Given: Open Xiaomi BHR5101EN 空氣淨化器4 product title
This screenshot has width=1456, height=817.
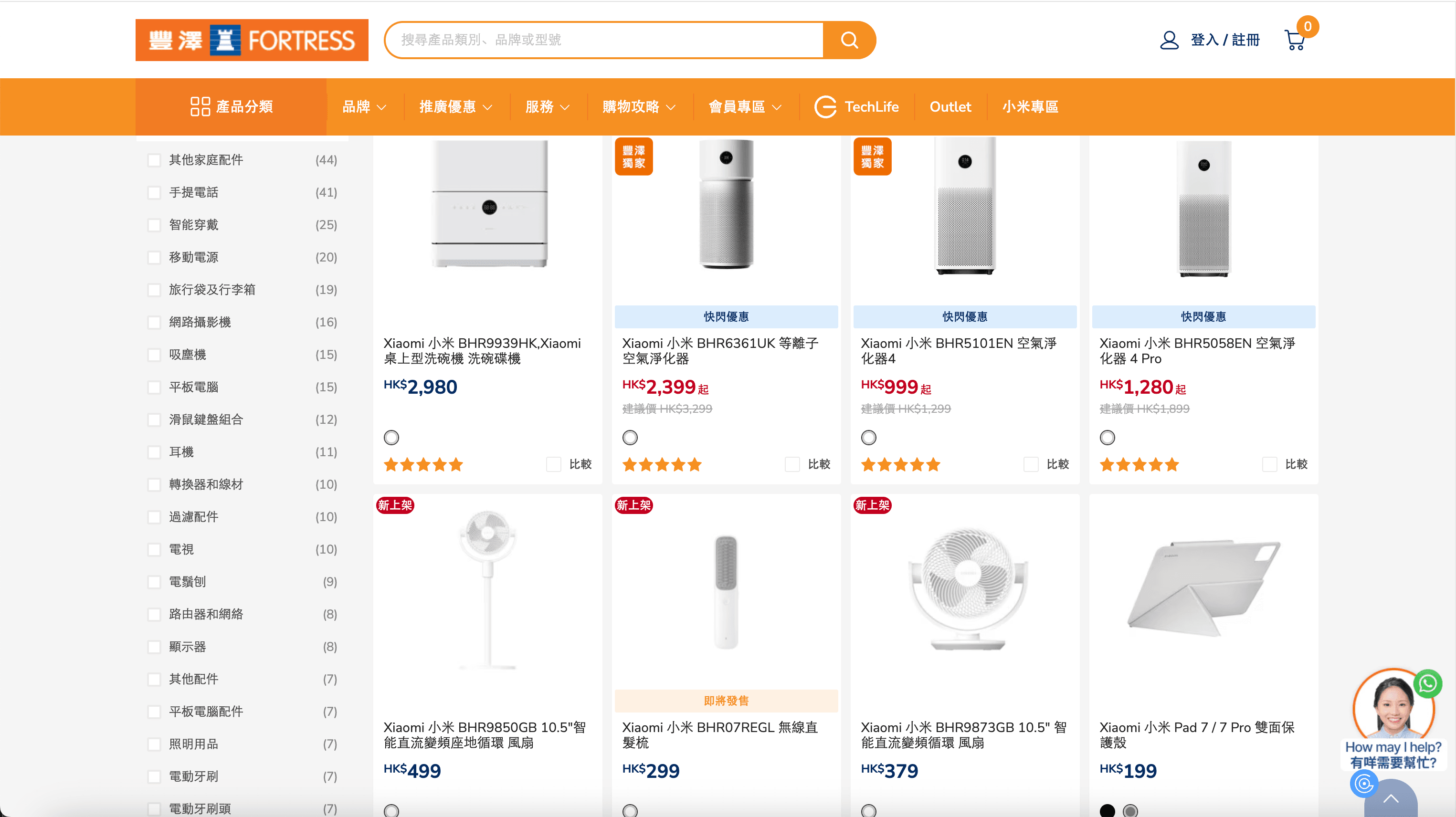Looking at the screenshot, I should tap(959, 351).
